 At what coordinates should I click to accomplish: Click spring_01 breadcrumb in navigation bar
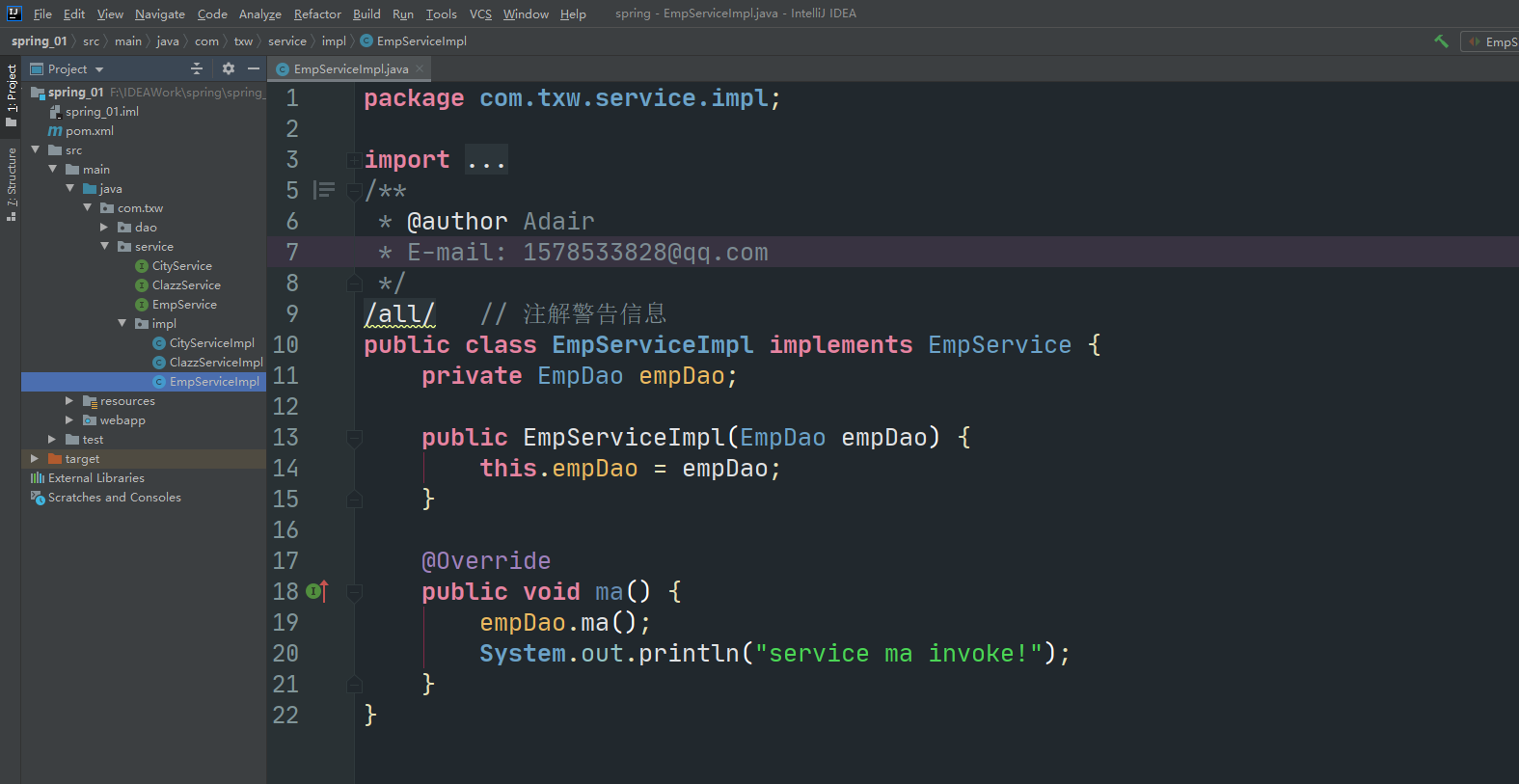[39, 41]
